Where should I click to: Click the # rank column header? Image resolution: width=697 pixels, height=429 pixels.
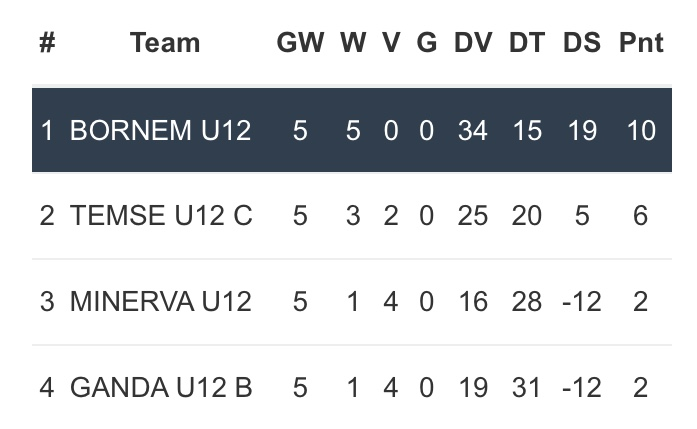(x=47, y=43)
